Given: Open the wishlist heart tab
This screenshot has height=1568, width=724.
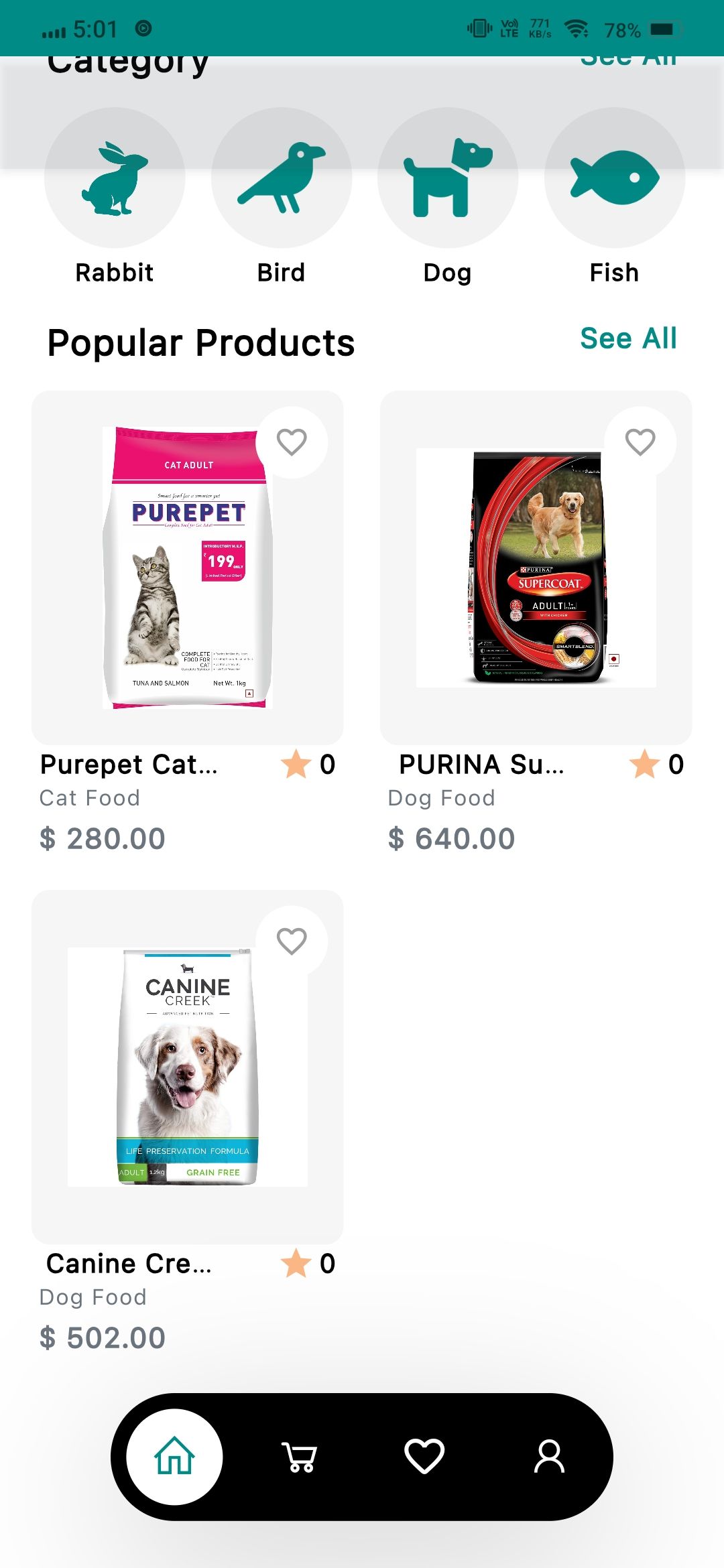Looking at the screenshot, I should pos(424,1457).
